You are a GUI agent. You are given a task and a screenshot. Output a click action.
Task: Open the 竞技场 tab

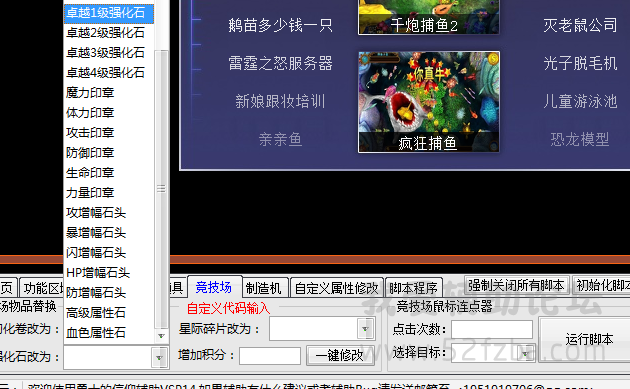214,287
